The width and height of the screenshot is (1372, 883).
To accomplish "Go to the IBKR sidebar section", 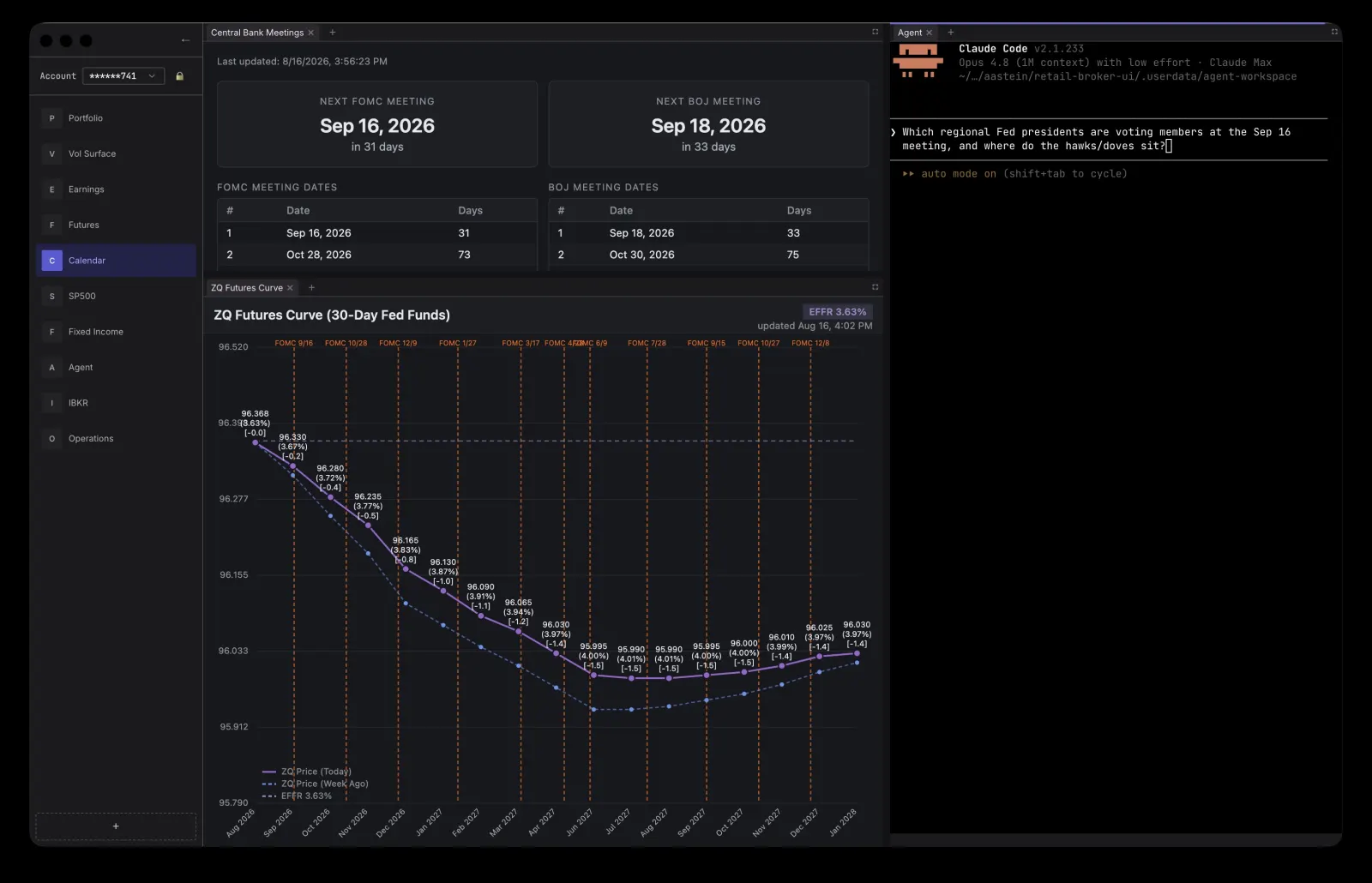I will coord(116,403).
